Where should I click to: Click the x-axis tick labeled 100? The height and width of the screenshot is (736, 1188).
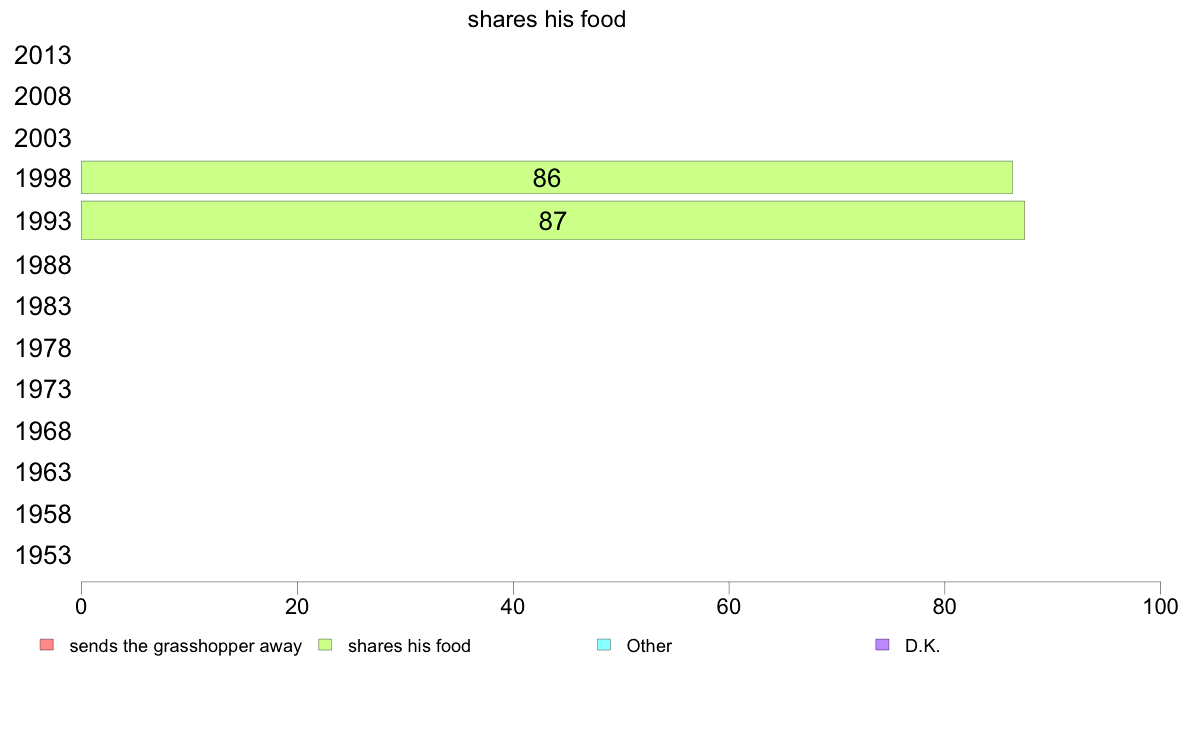(x=1160, y=606)
